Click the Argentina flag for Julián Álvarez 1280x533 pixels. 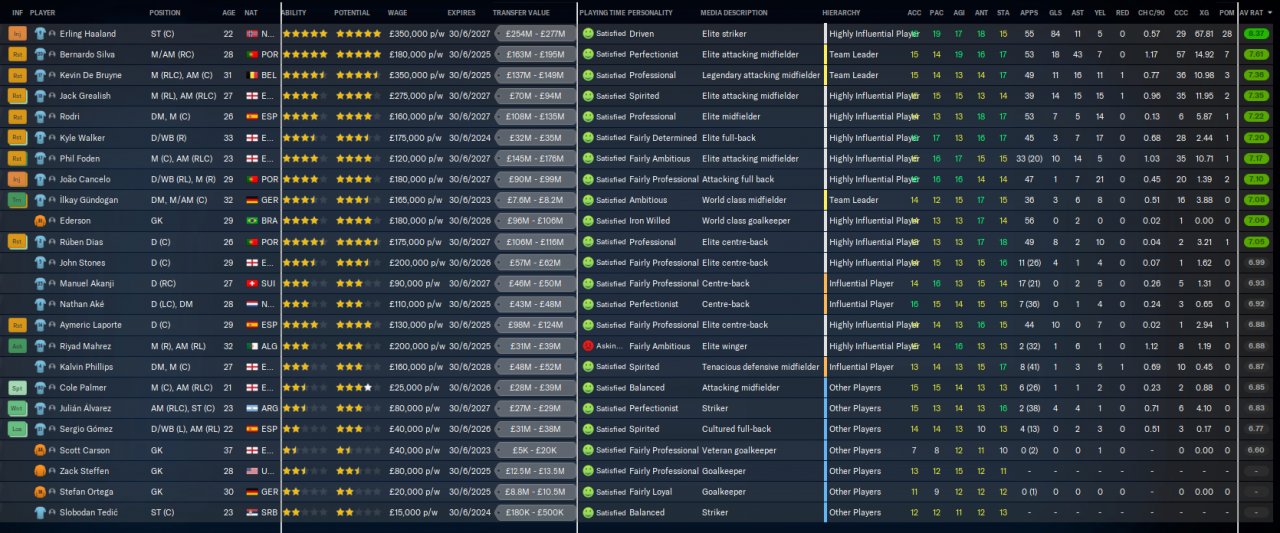pos(251,408)
